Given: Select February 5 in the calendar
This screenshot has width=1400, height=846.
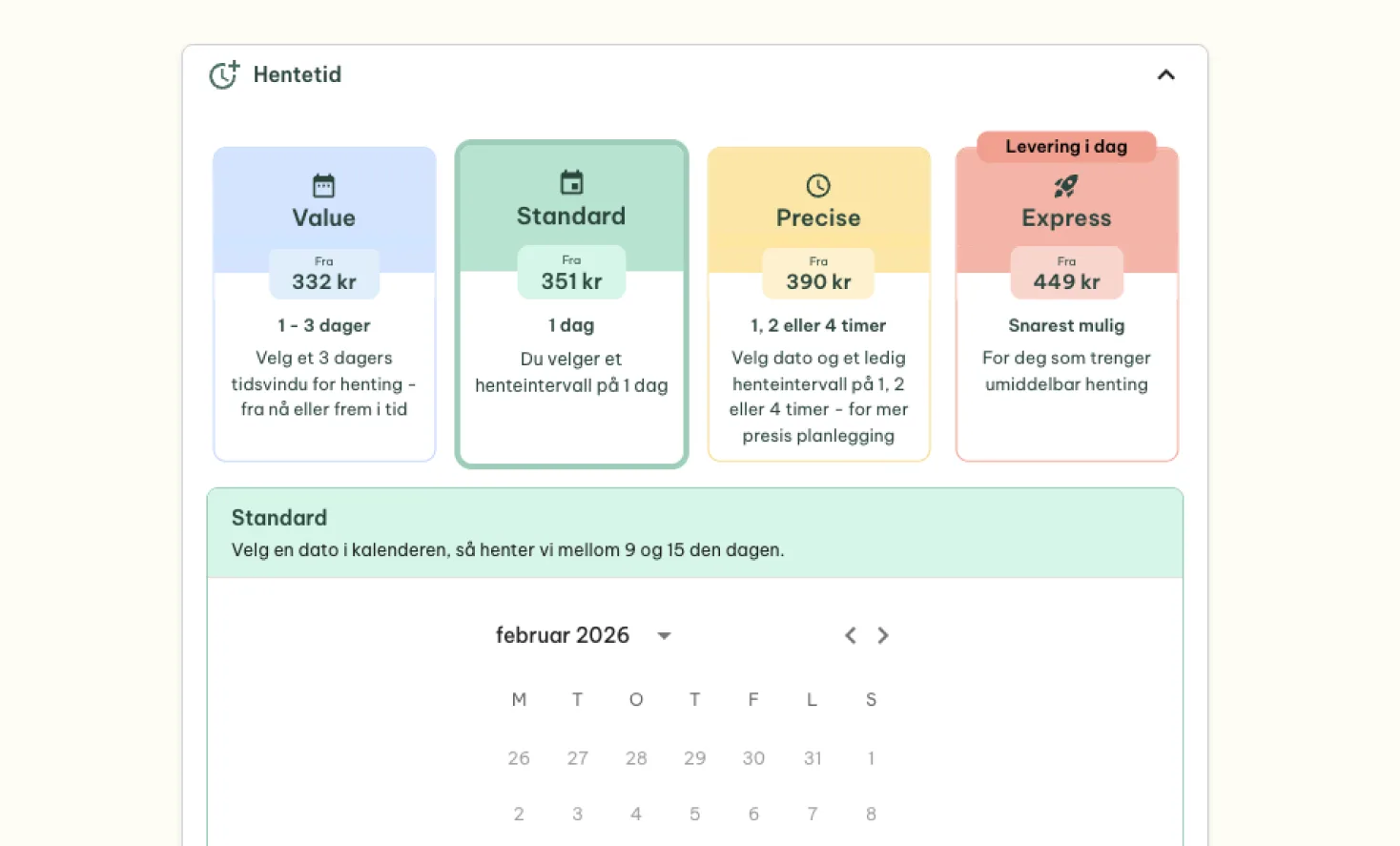Looking at the screenshot, I should point(694,814).
